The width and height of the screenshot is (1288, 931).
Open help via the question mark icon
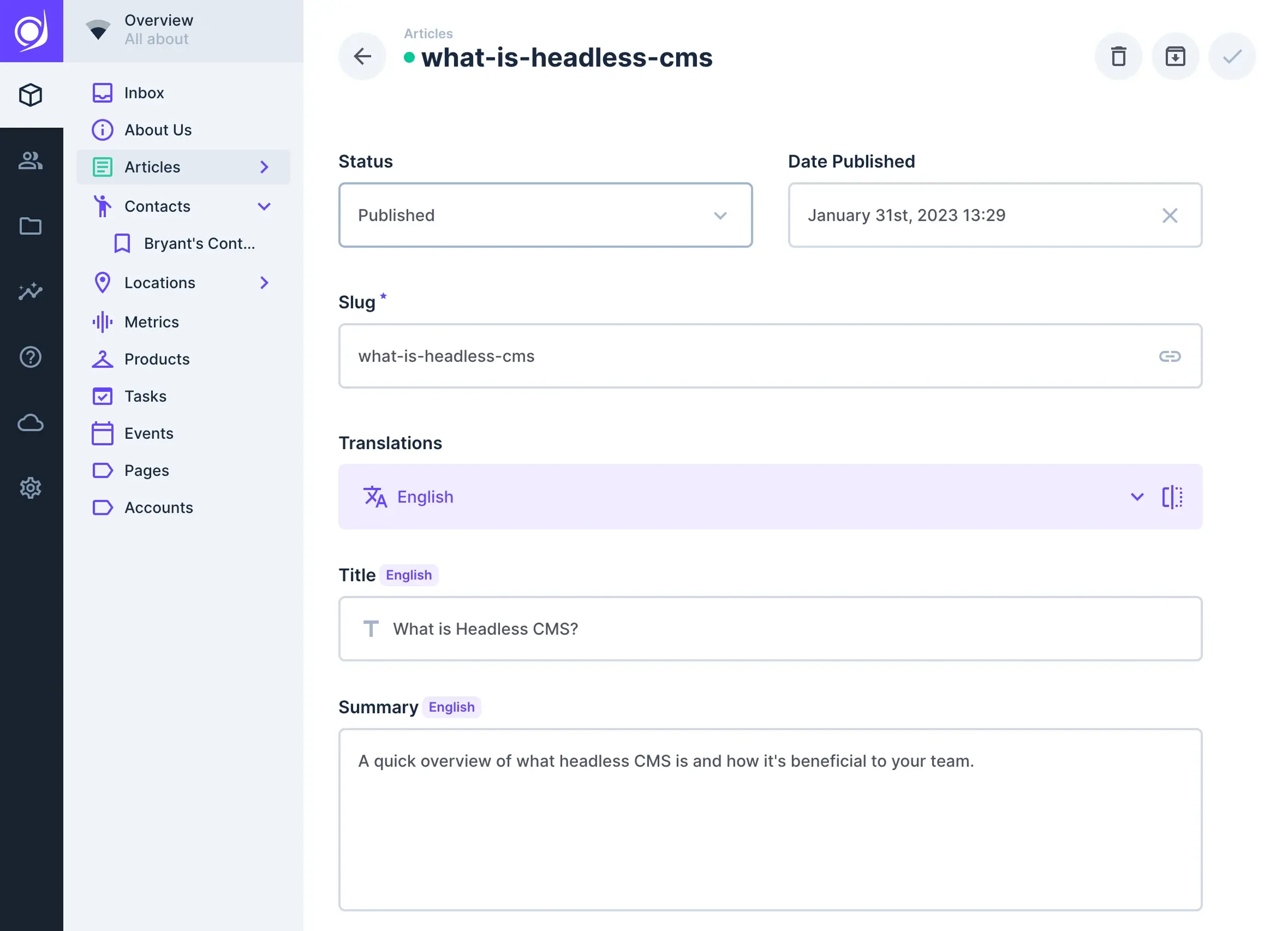[x=31, y=357]
